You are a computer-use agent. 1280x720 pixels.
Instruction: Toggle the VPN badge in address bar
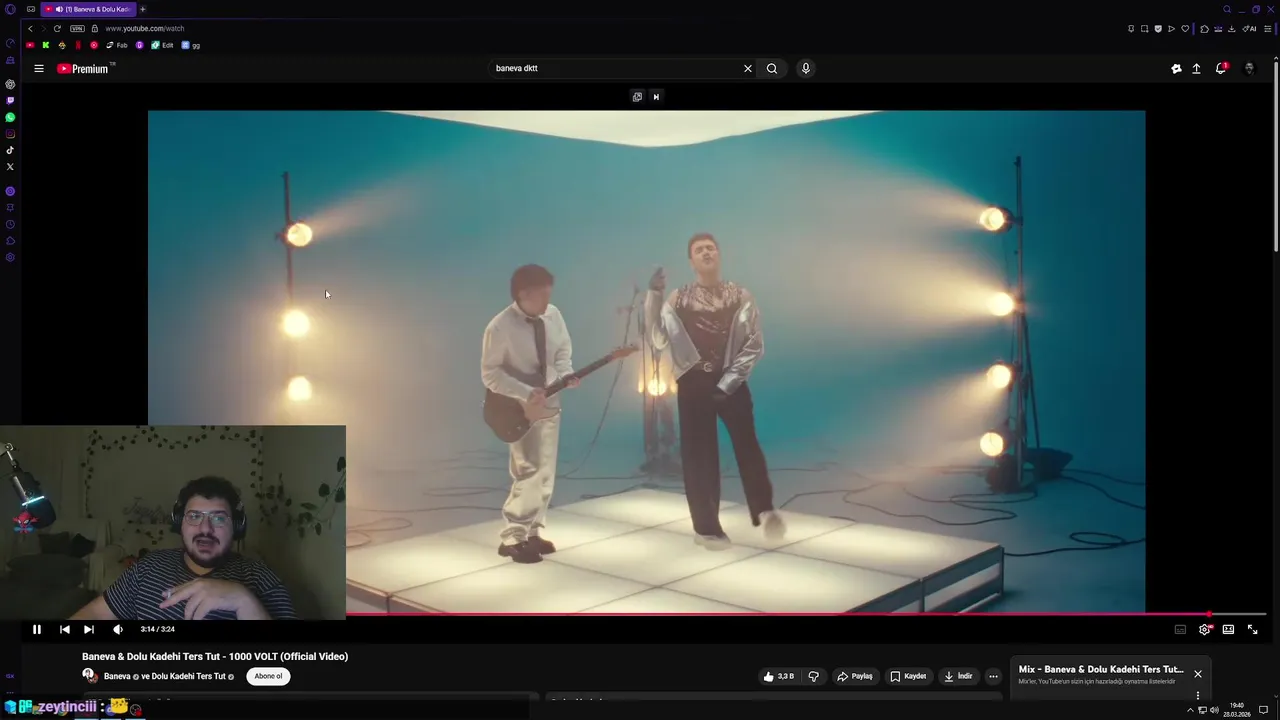point(77,28)
